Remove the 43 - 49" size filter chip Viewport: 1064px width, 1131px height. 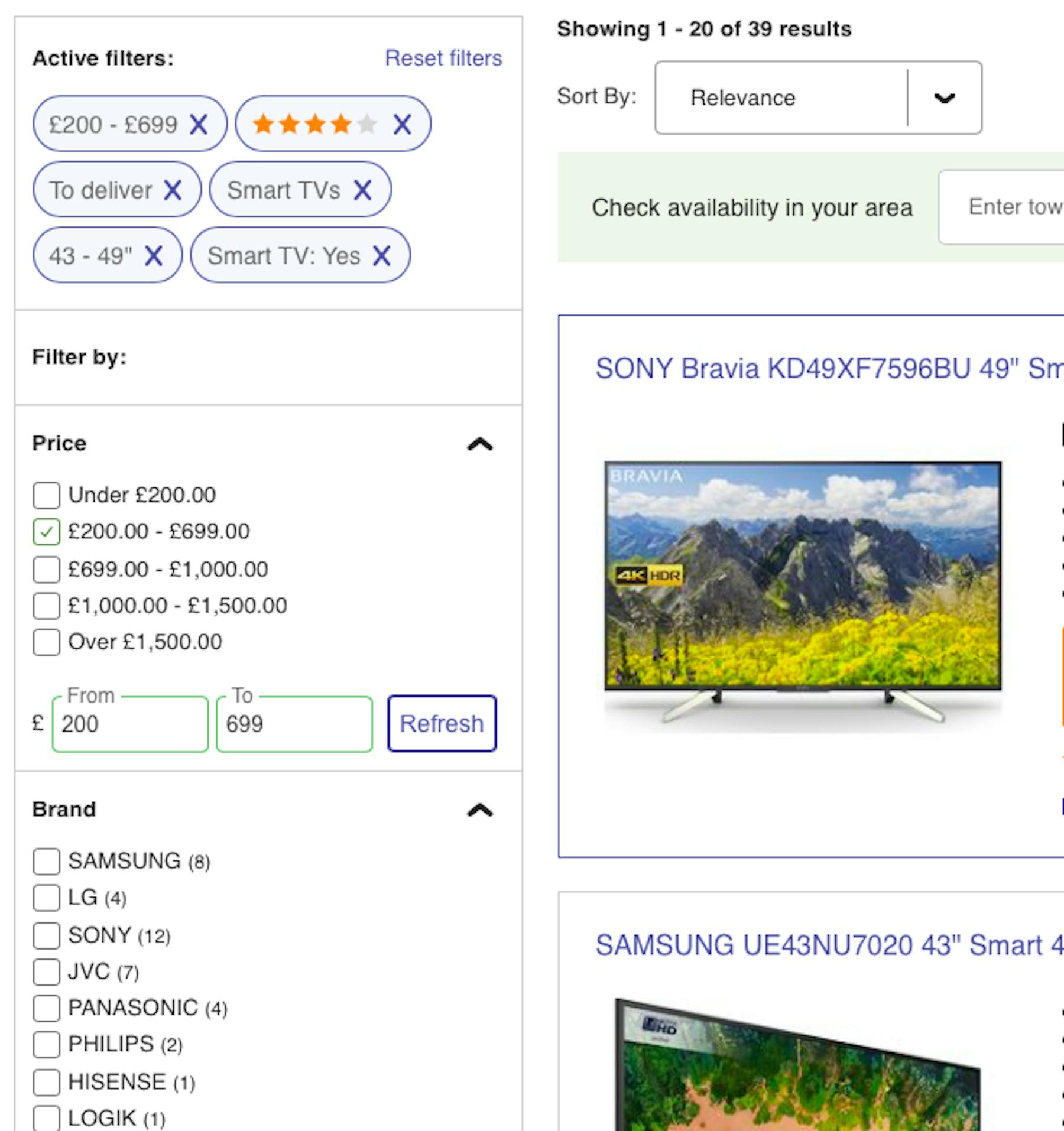[154, 256]
